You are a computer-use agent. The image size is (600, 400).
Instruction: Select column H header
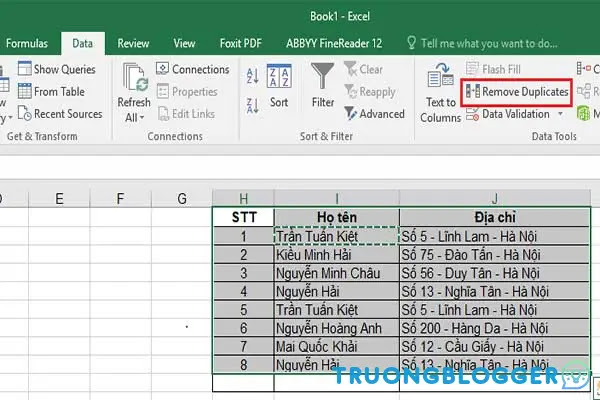pyautogui.click(x=243, y=199)
